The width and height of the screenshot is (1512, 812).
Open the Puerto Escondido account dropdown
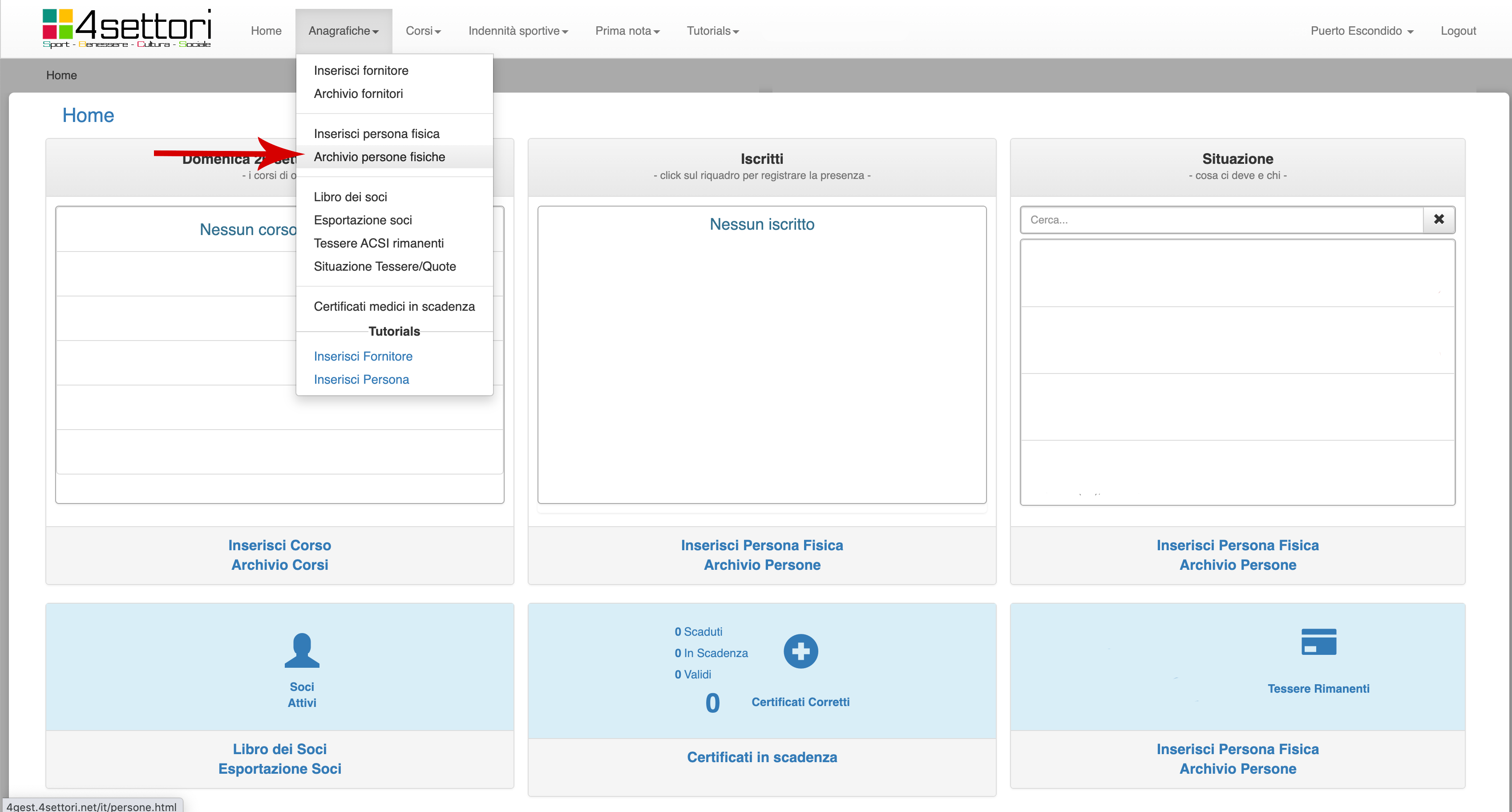pos(1361,31)
